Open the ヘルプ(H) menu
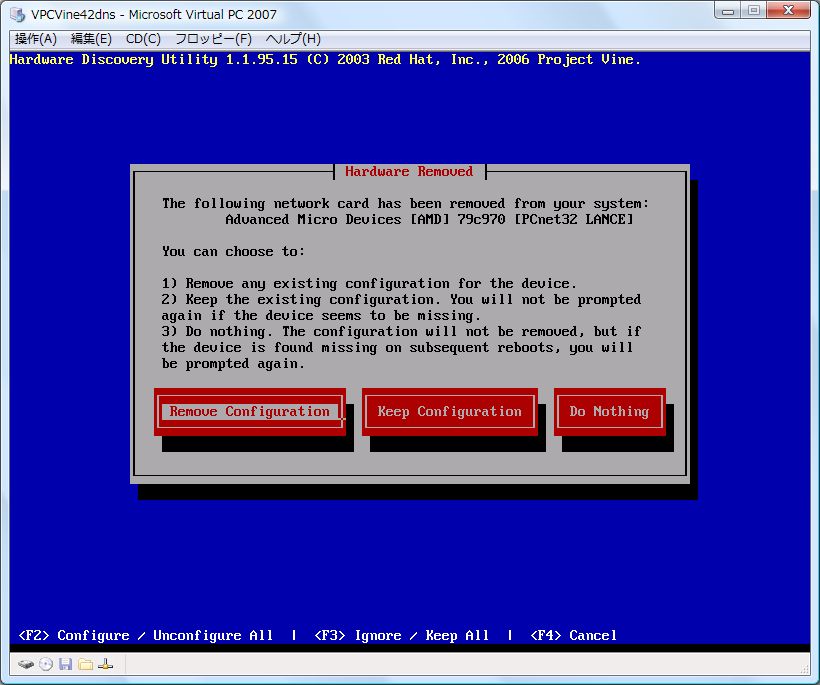820x685 pixels. click(x=293, y=39)
